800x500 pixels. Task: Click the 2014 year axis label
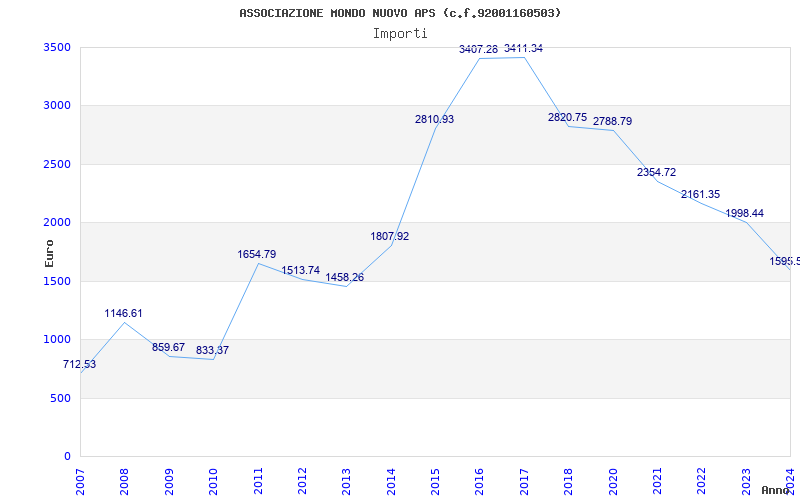[391, 482]
